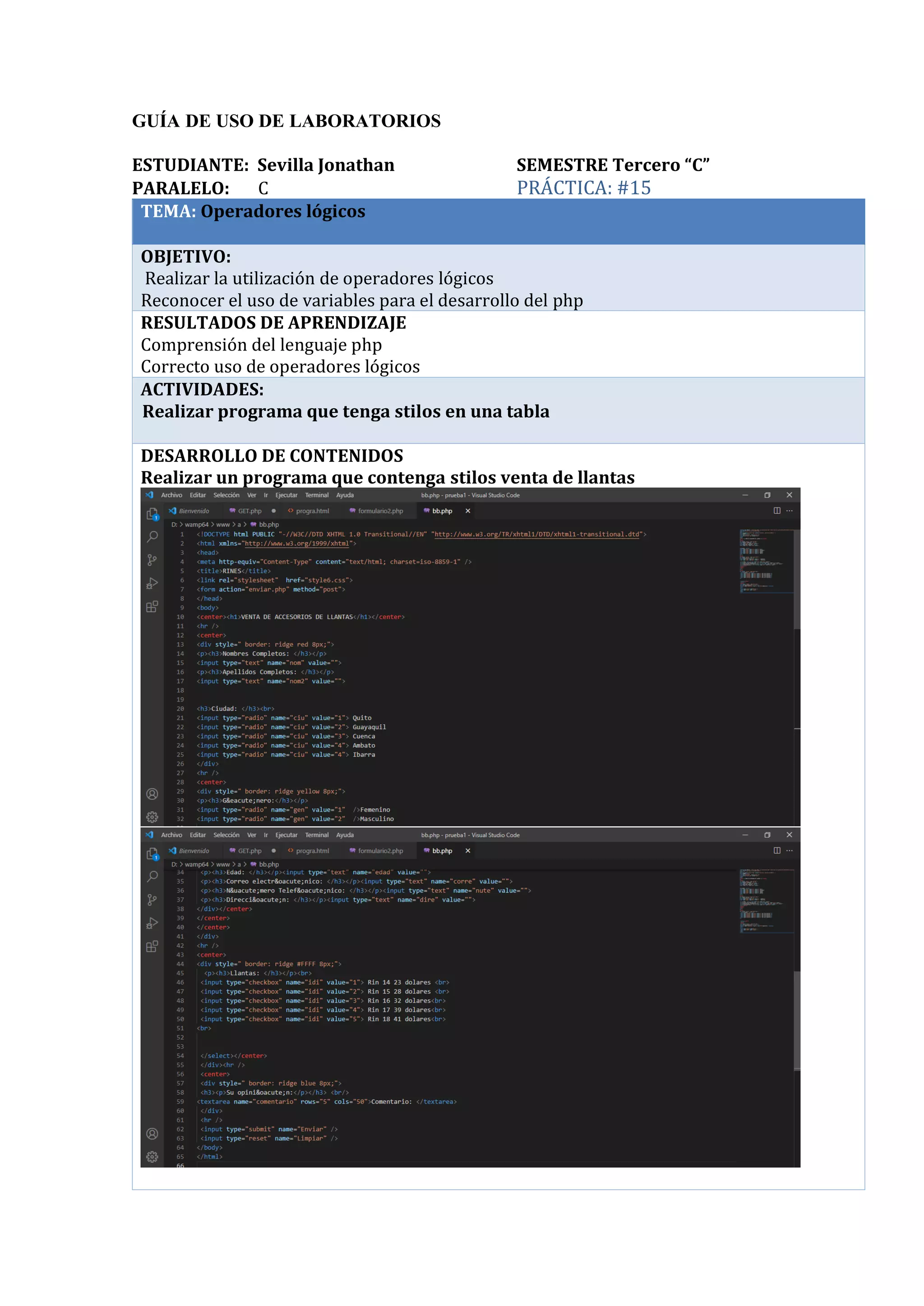This screenshot has width=924, height=1306.
Task: Click split editor icon in upper VS Code window
Action: [x=776, y=511]
